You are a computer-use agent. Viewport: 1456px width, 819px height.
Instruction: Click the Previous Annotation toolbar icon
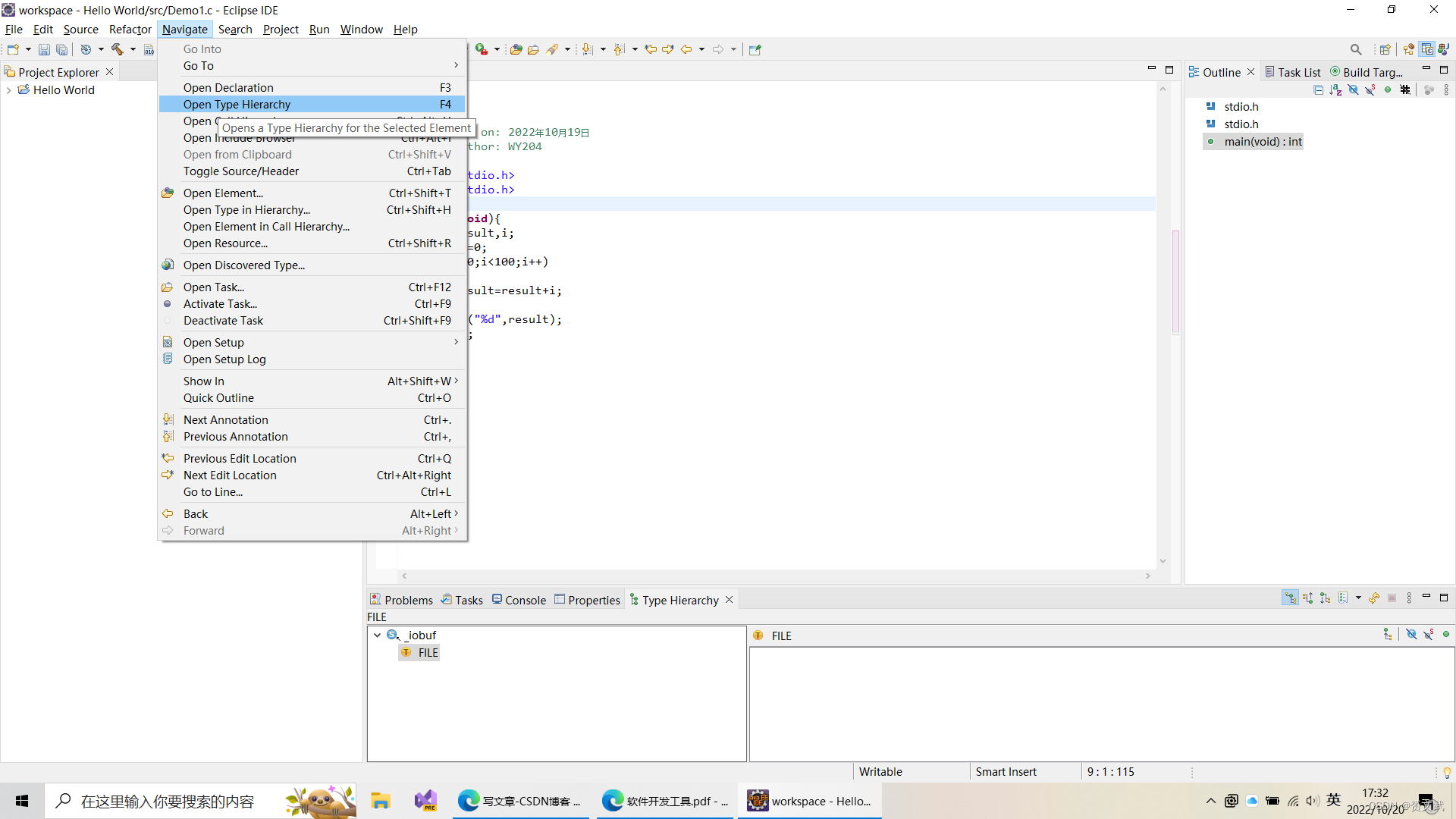(x=619, y=49)
